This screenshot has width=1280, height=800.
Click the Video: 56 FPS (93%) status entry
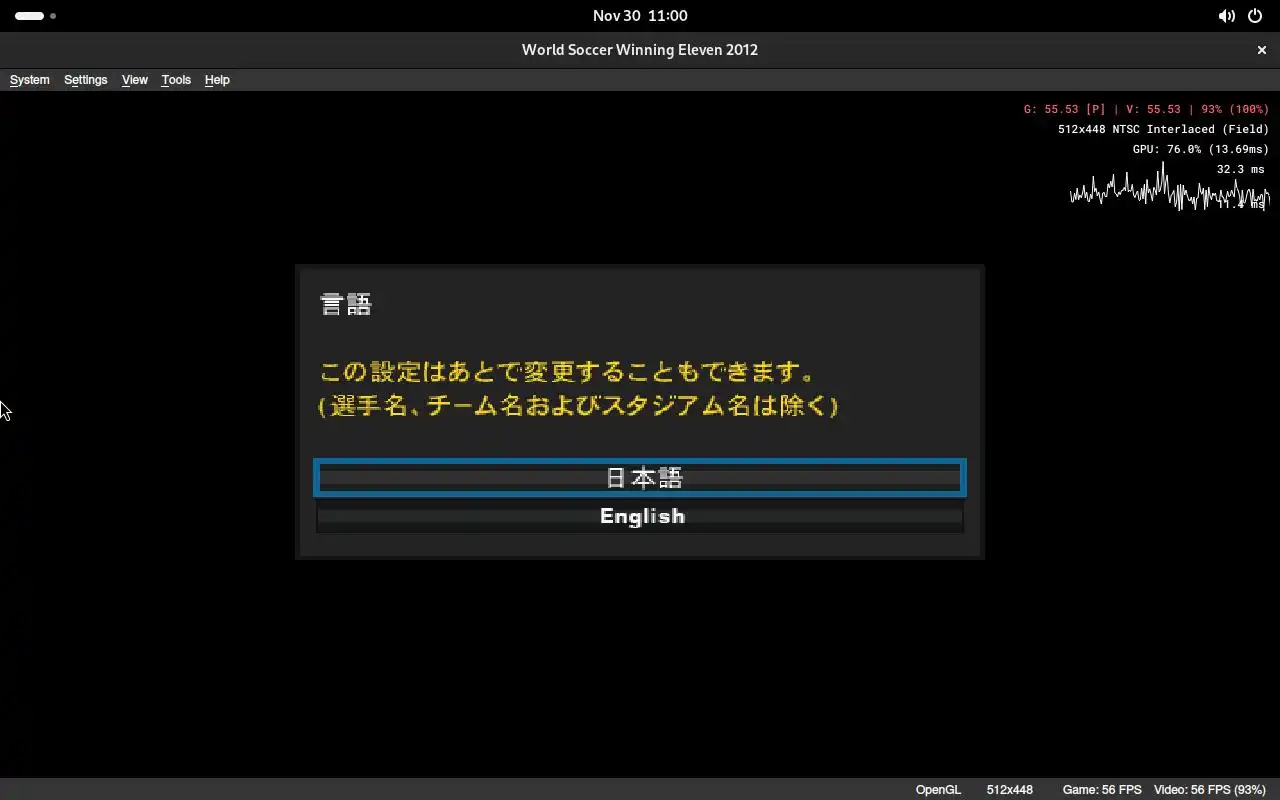point(1210,790)
